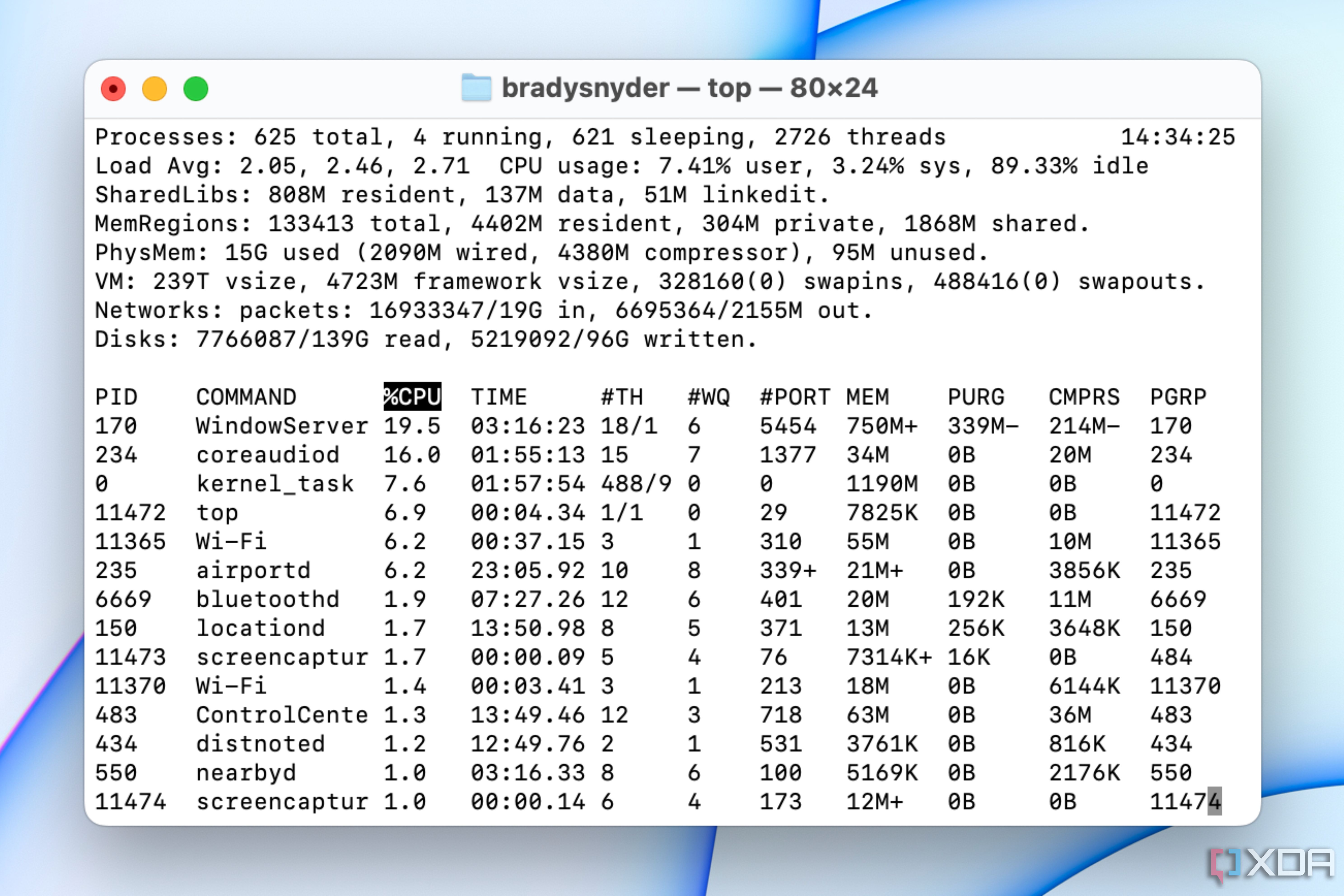This screenshot has width=1344, height=896.
Task: Click the coreaudiod process row
Action: pyautogui.click(x=268, y=455)
